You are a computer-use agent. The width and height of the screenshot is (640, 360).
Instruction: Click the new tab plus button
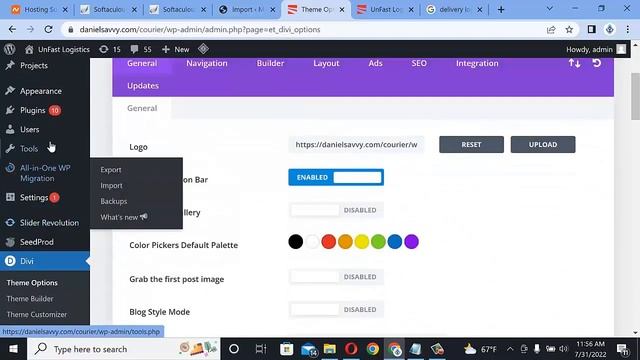[x=501, y=9]
